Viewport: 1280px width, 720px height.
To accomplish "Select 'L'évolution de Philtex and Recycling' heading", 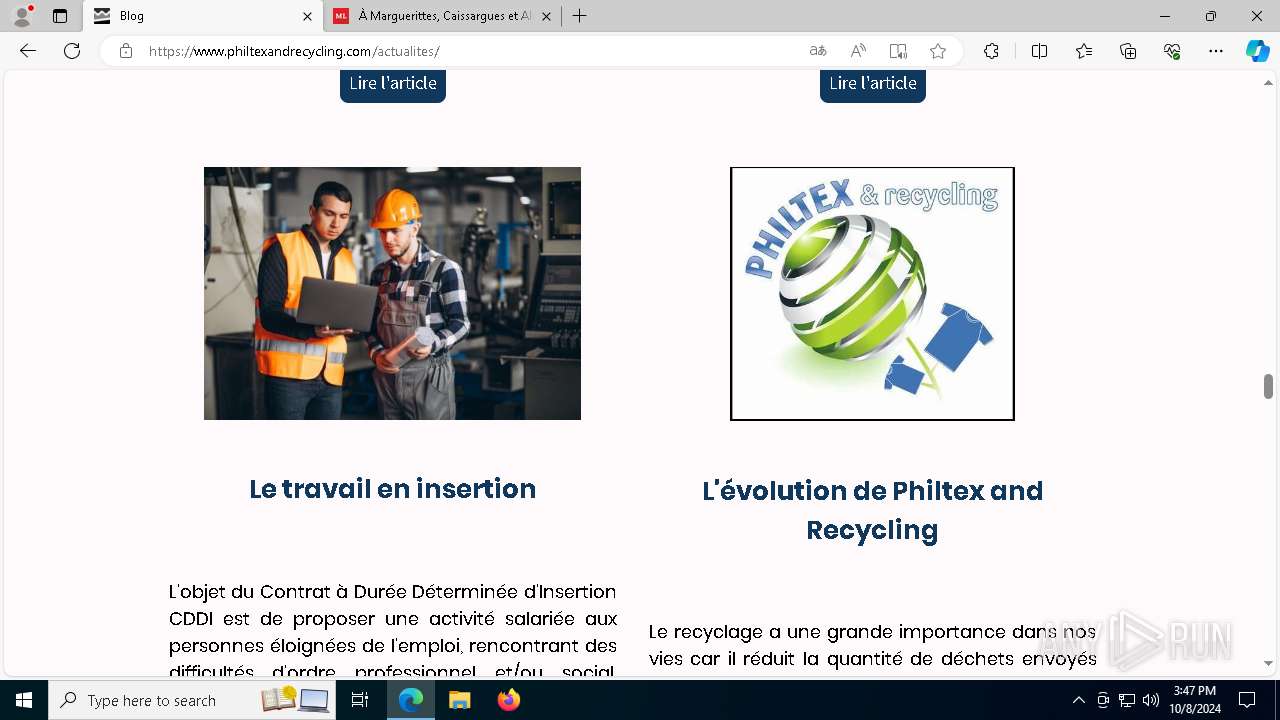I will click(872, 510).
